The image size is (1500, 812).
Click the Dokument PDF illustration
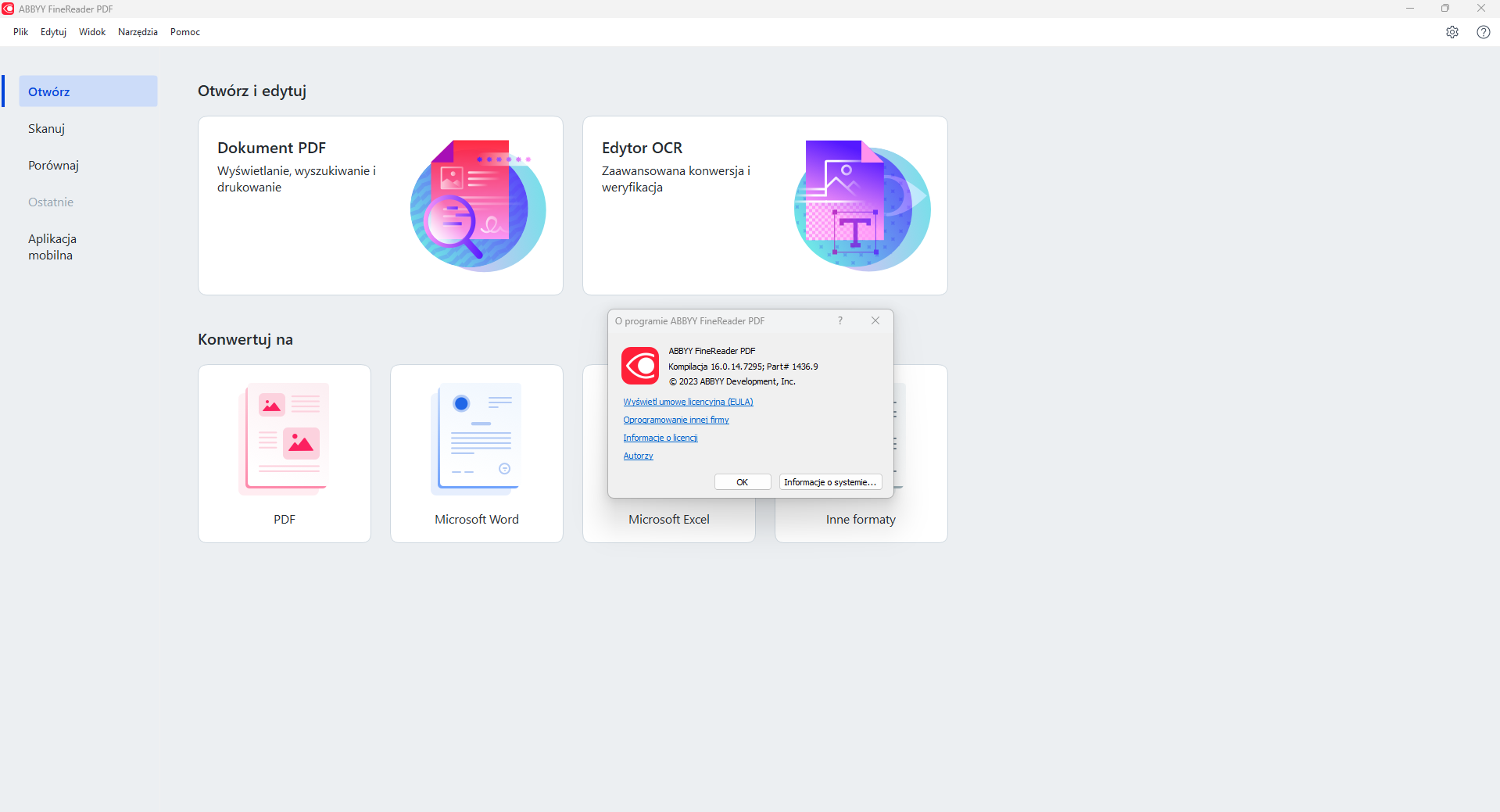point(478,206)
